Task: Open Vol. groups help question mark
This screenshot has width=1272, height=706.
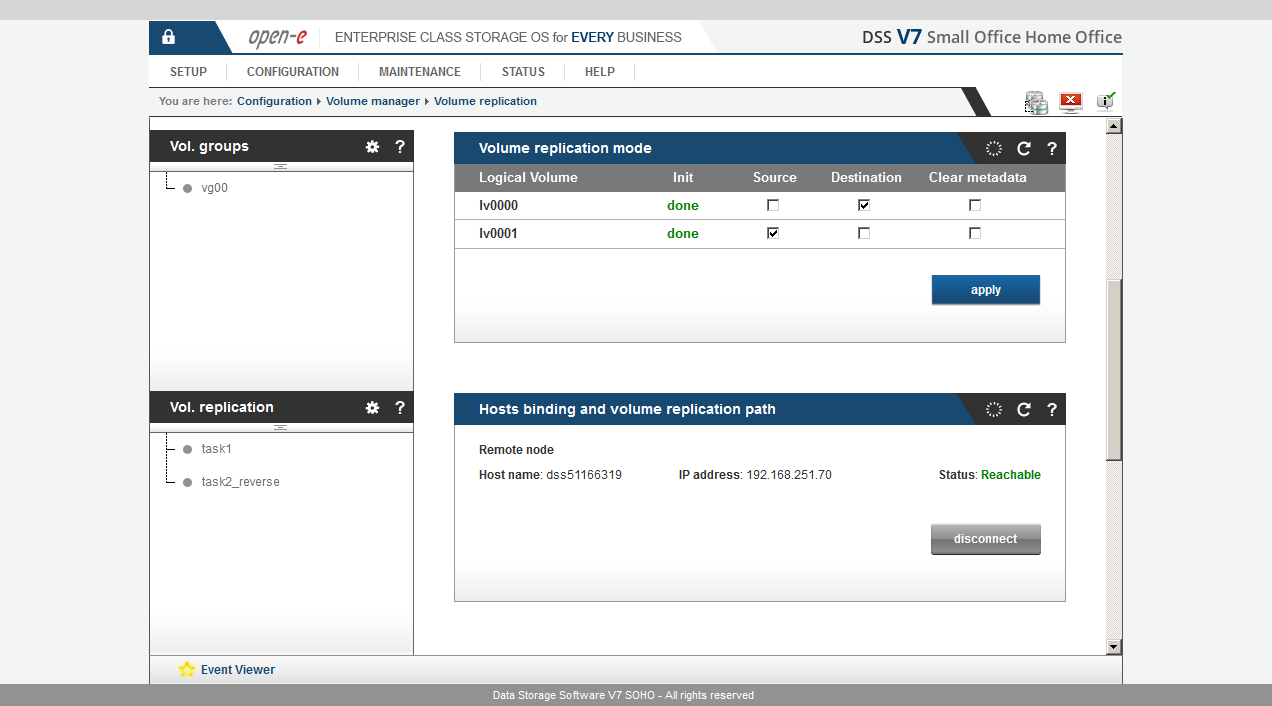Action: pyautogui.click(x=400, y=146)
